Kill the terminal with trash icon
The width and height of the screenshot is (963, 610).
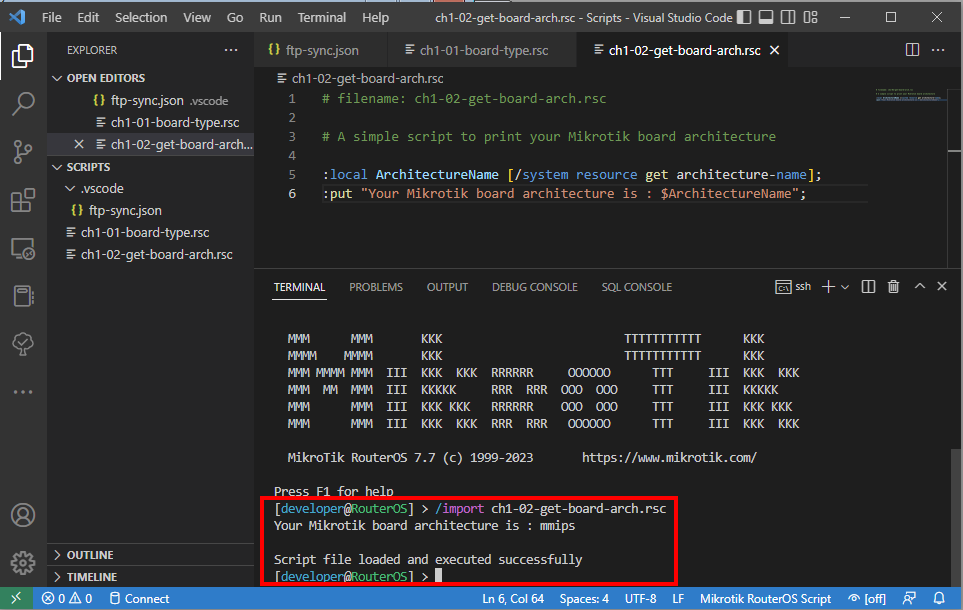[893, 287]
